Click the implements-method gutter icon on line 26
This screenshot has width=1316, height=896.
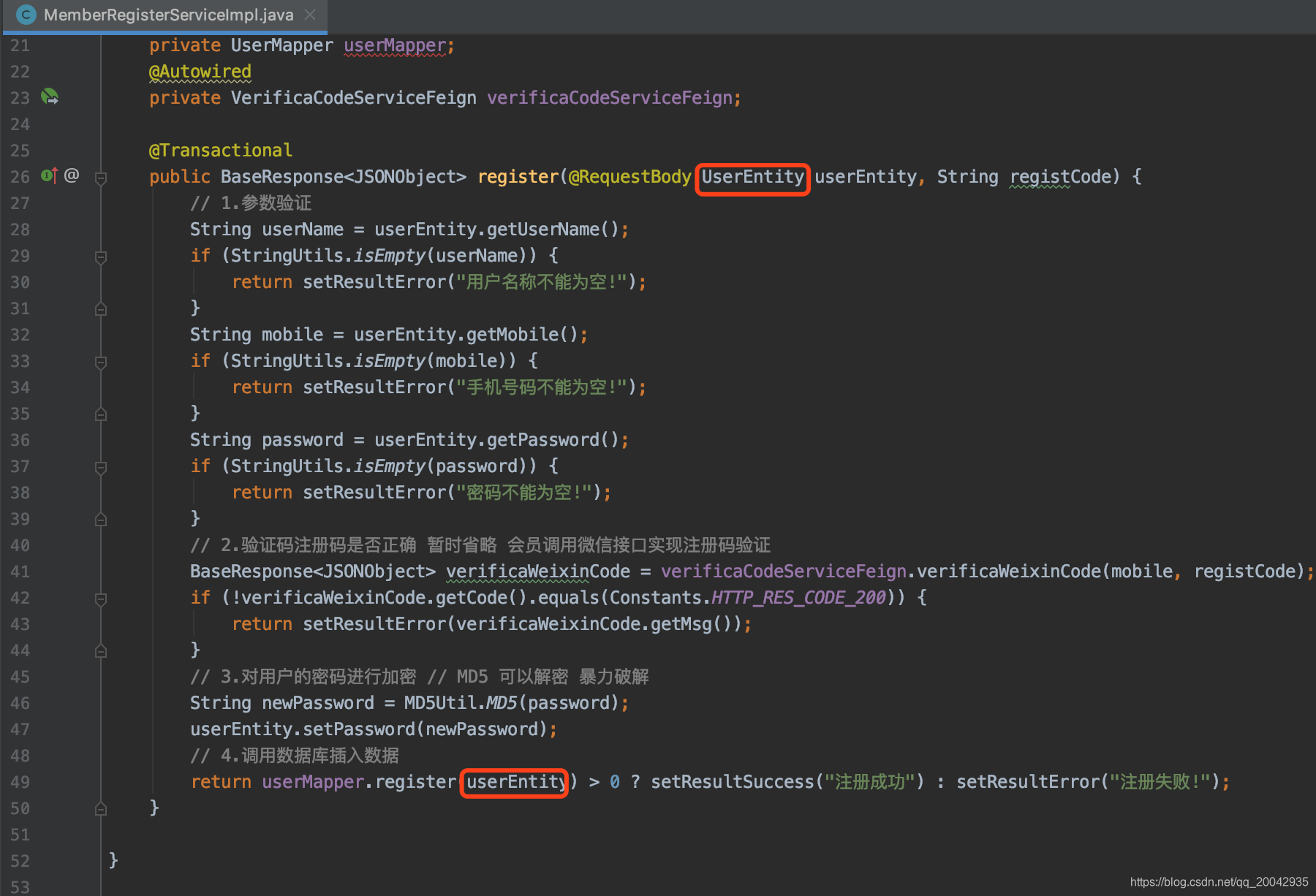[x=49, y=175]
